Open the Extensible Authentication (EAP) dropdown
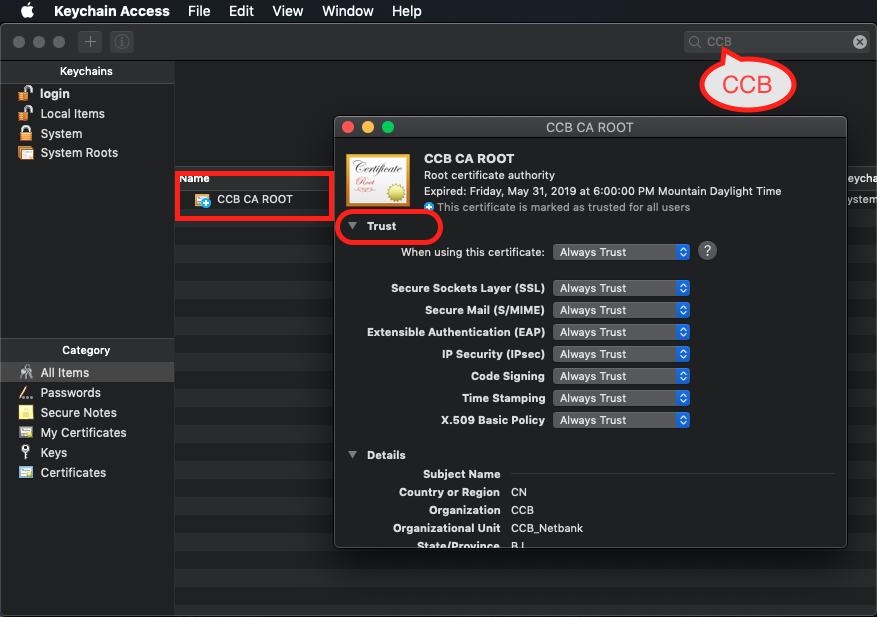The image size is (877, 617). [621, 332]
